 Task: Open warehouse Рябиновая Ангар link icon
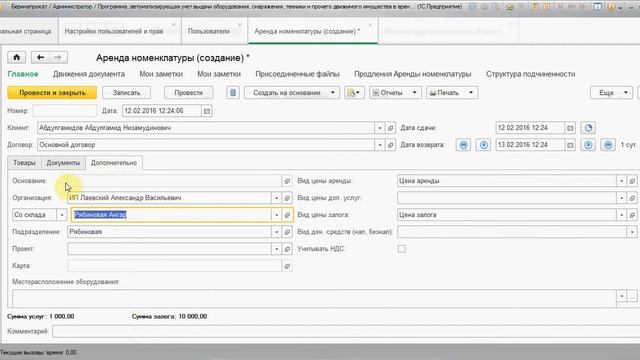tap(287, 215)
